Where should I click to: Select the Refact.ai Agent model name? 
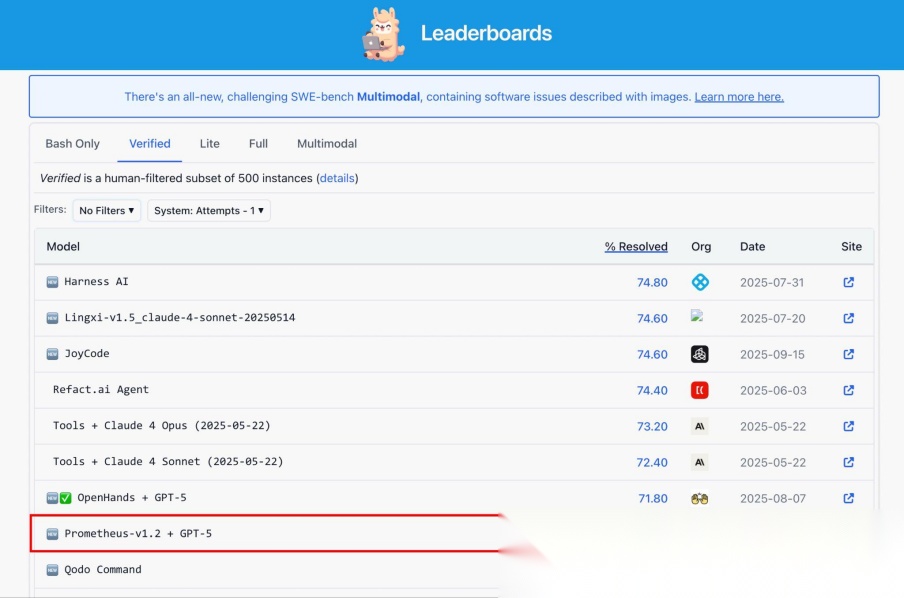101,389
